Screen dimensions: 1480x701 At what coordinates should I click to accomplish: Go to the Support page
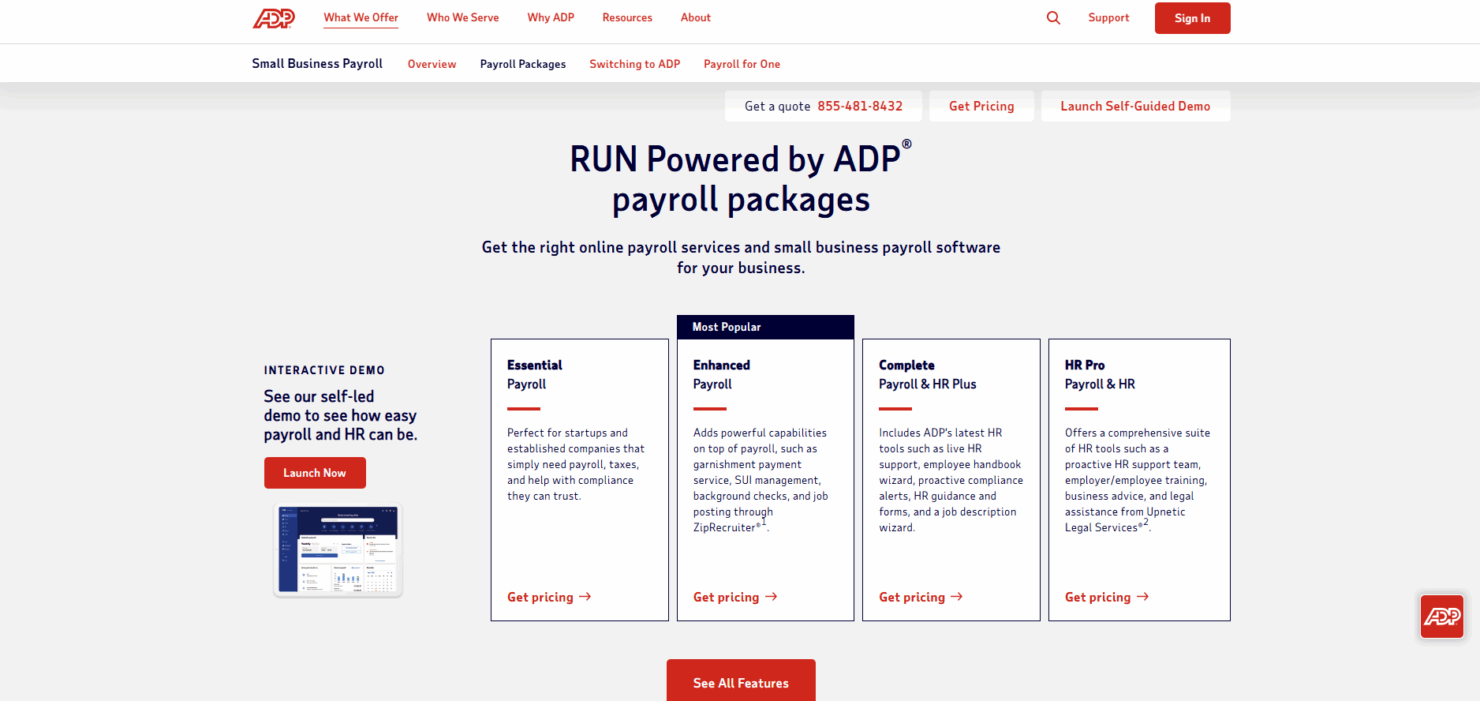coord(1109,18)
